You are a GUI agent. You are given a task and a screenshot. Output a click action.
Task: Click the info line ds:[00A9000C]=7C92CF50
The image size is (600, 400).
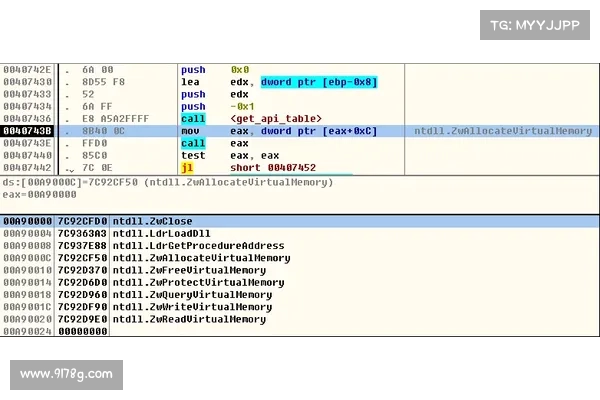pyautogui.click(x=168, y=182)
